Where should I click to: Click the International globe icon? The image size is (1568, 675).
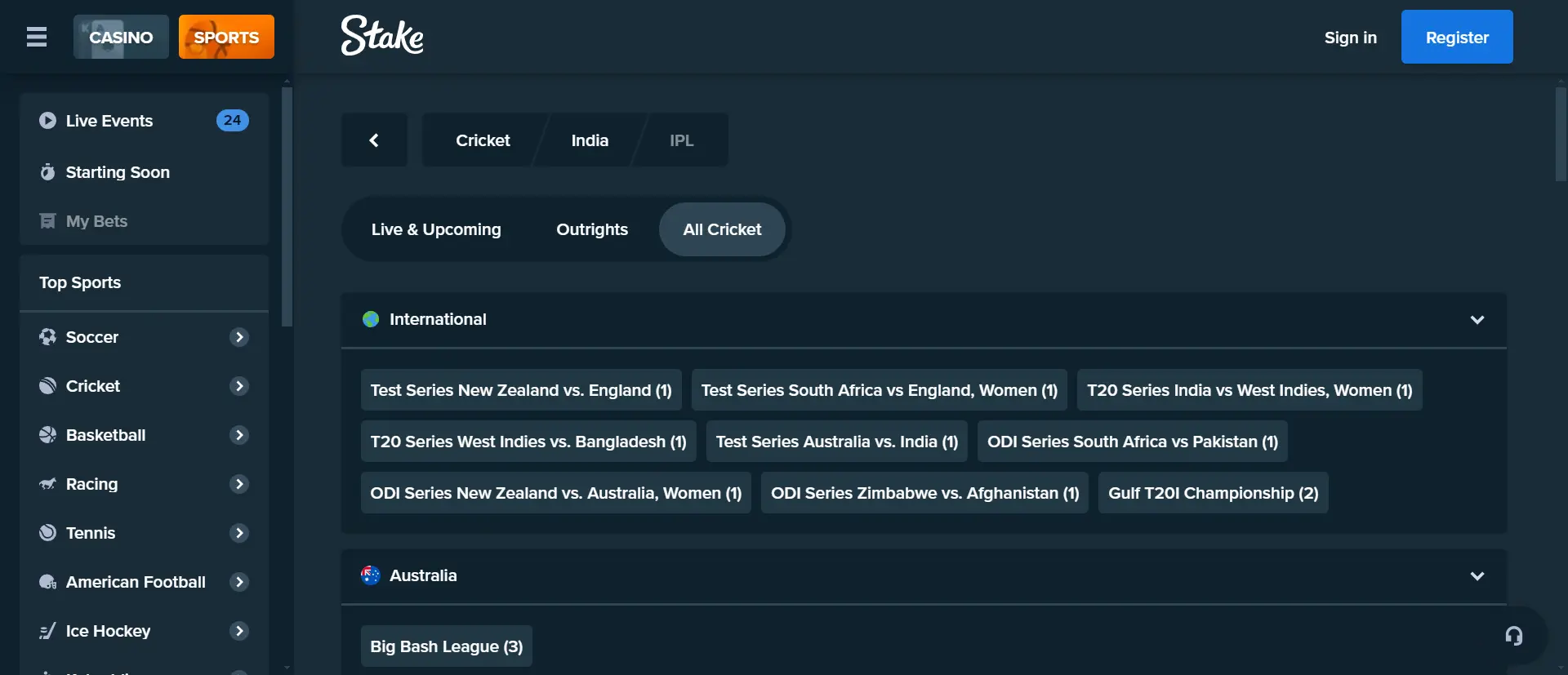coord(371,319)
